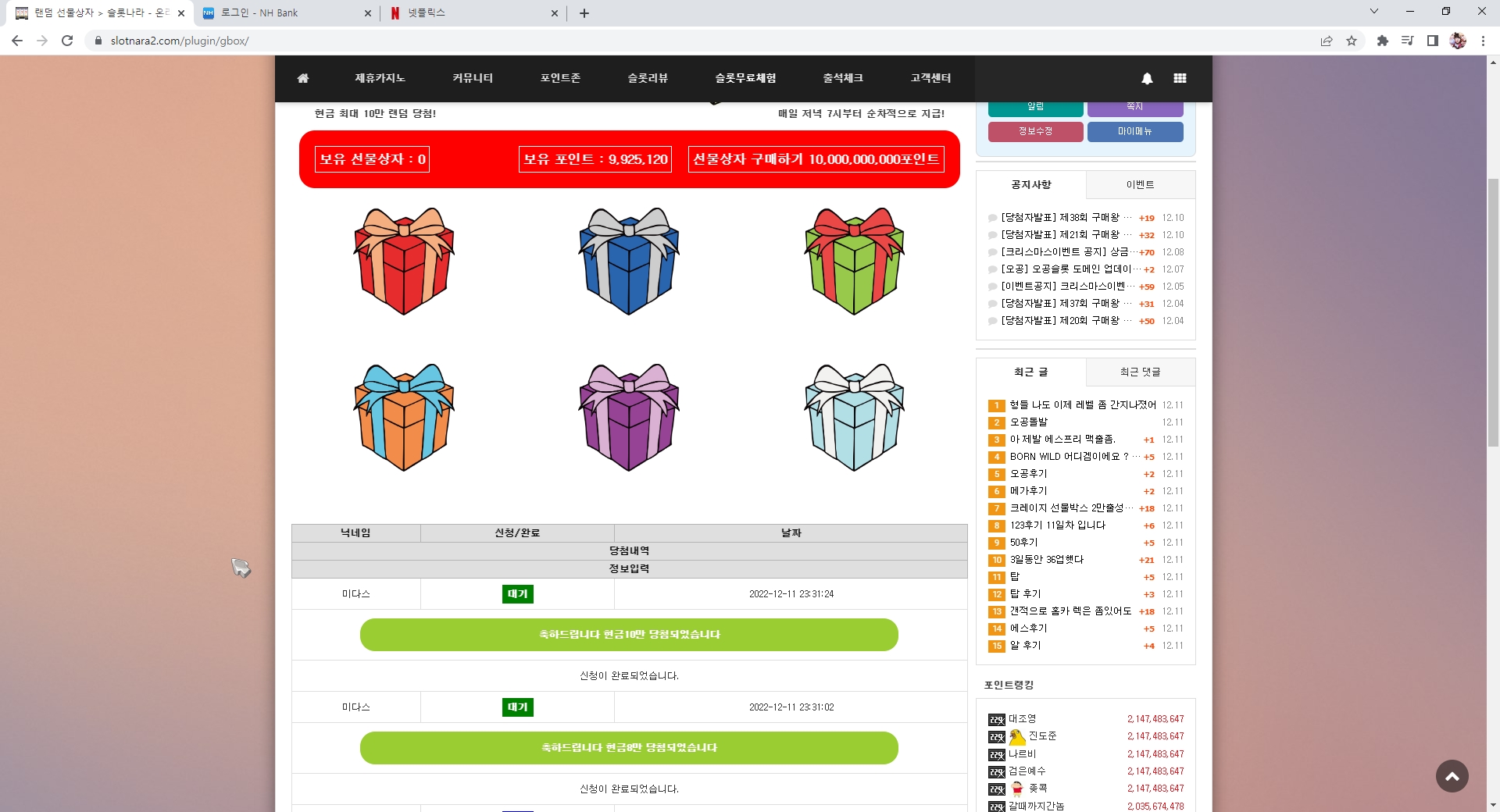Open the tab search chevron in Chrome
1500x812 pixels.
(x=1374, y=12)
